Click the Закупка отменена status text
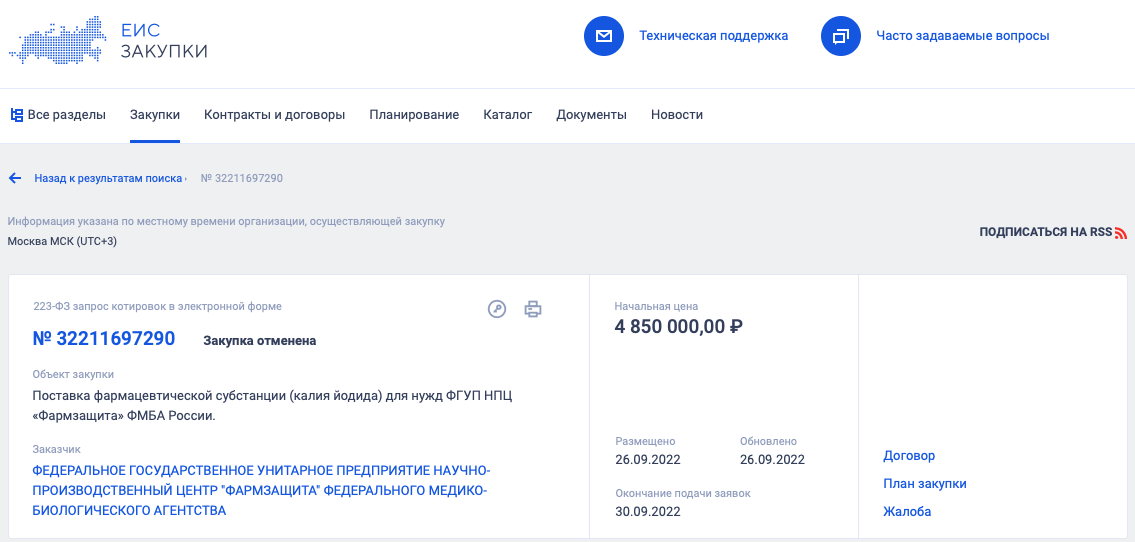This screenshot has width=1135, height=542. click(x=260, y=341)
